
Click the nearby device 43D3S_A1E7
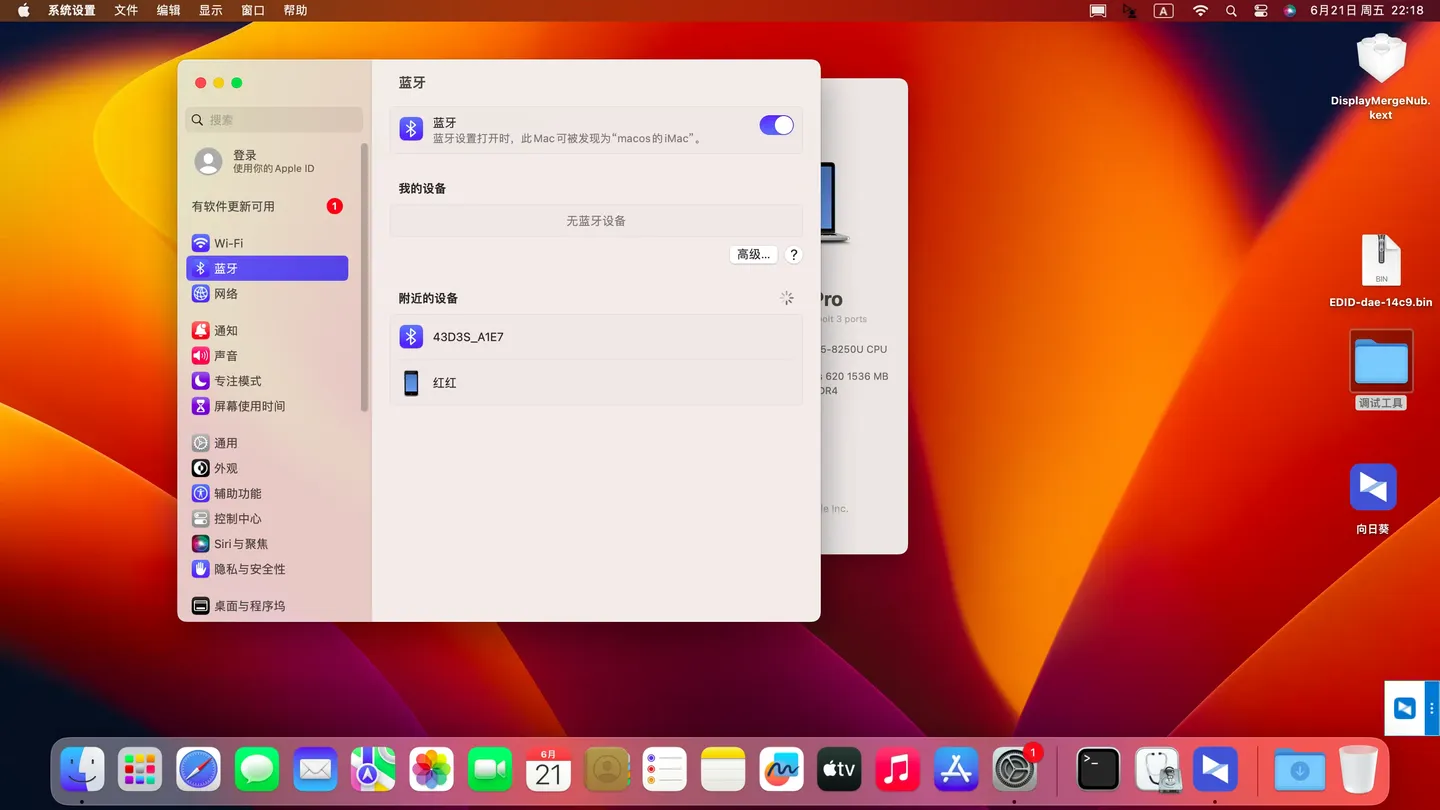(468, 337)
